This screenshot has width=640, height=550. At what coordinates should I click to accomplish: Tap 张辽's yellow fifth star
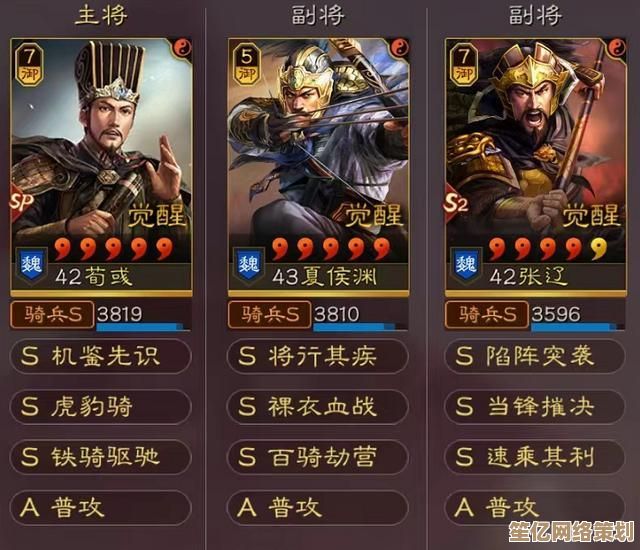598,248
